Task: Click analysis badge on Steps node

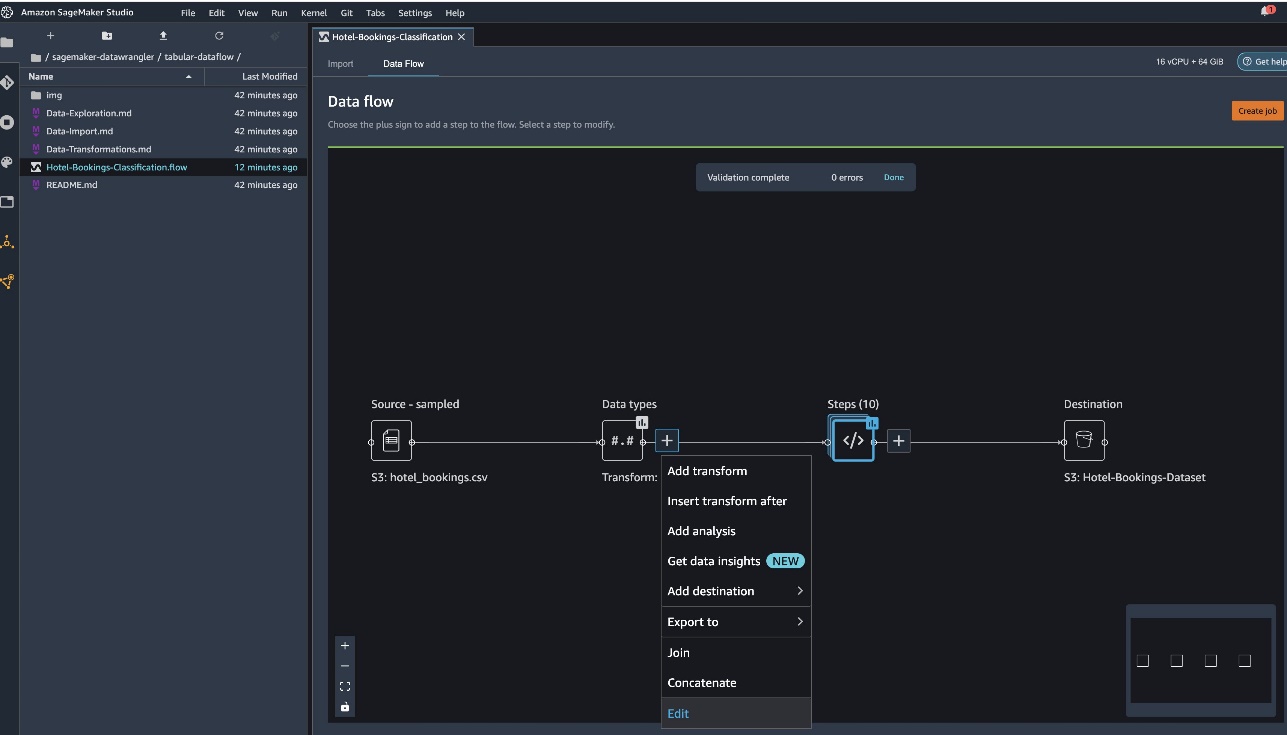Action: [x=872, y=423]
